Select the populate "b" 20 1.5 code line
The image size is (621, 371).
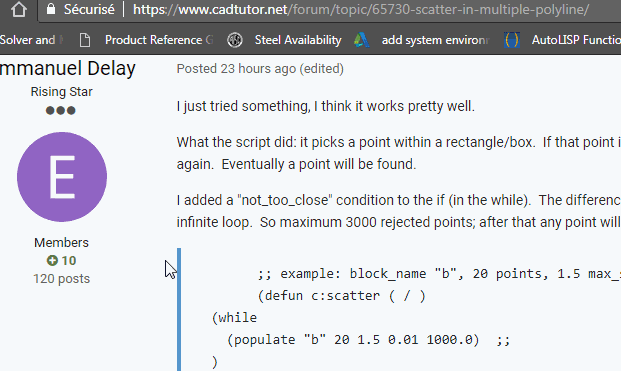coord(368,340)
